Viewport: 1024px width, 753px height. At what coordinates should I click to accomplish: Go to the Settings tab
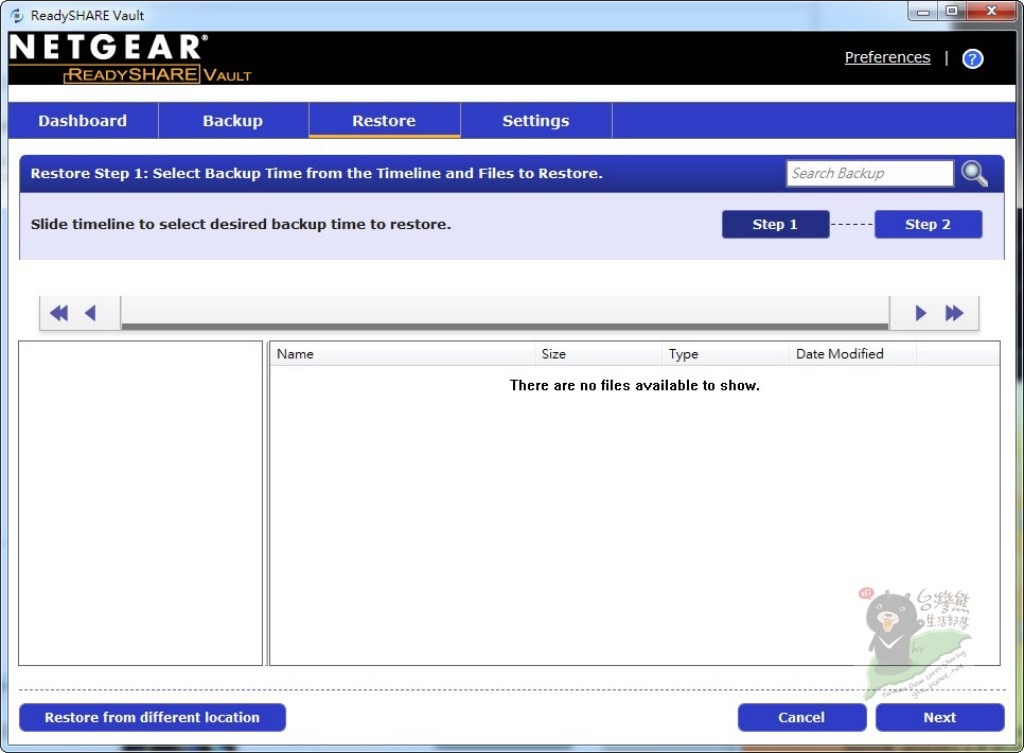point(536,120)
